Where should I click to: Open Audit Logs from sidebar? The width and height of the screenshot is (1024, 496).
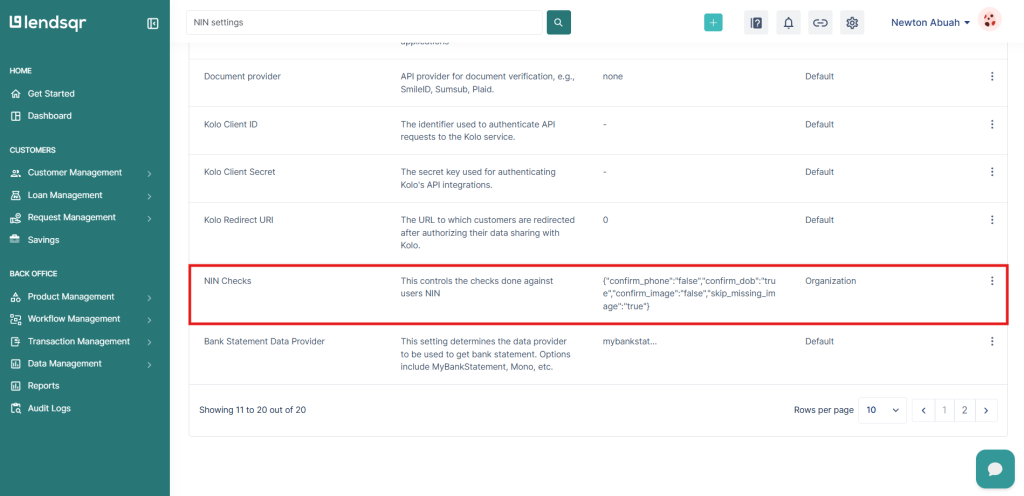click(49, 408)
